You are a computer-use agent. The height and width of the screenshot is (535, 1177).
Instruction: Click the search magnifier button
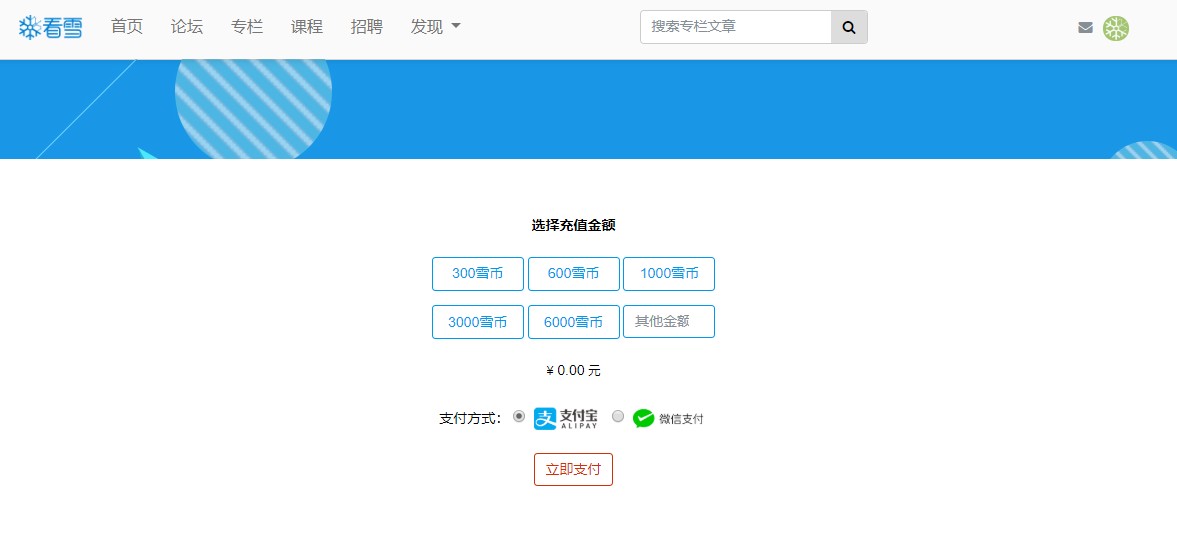click(849, 27)
